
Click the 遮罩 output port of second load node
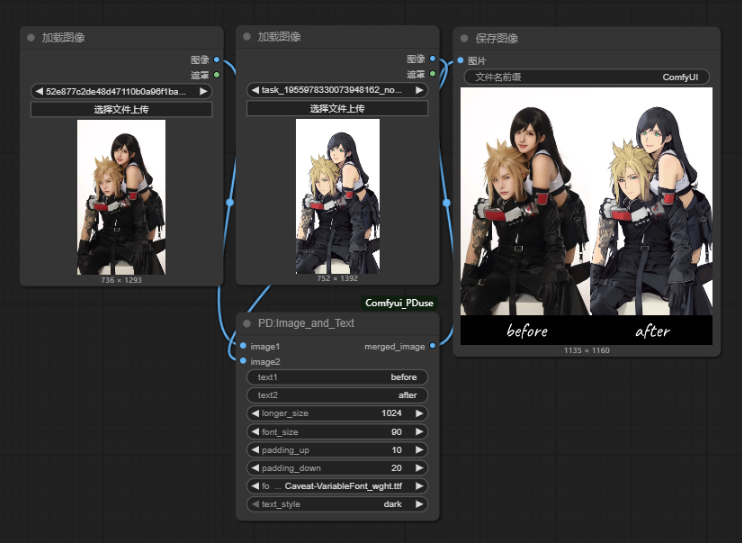432,74
